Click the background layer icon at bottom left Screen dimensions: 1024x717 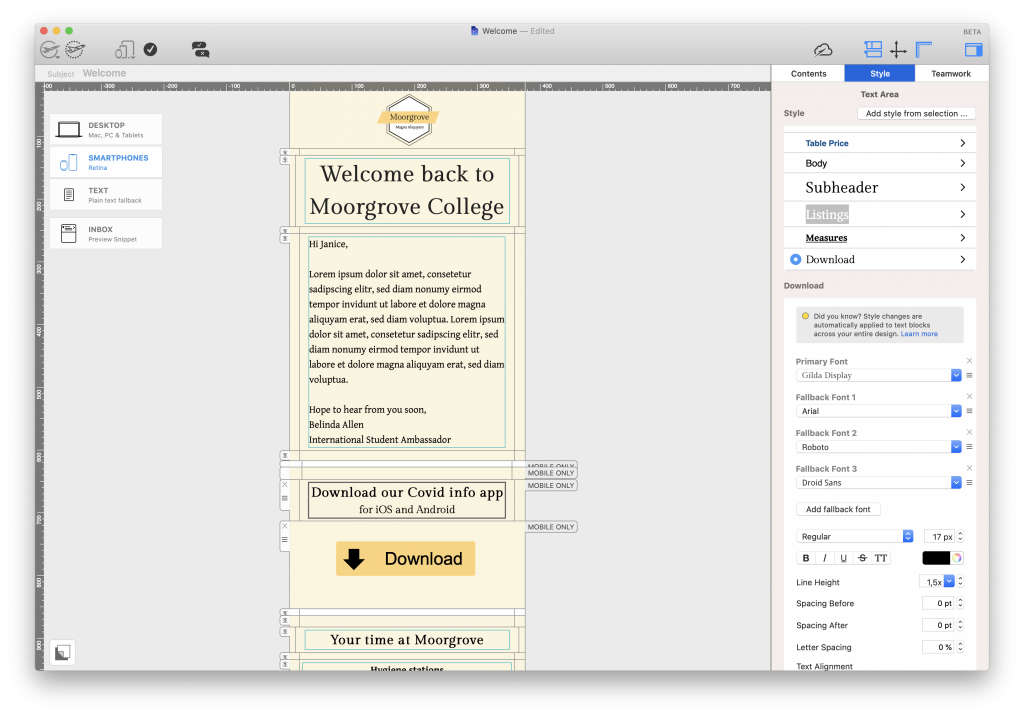coord(63,652)
